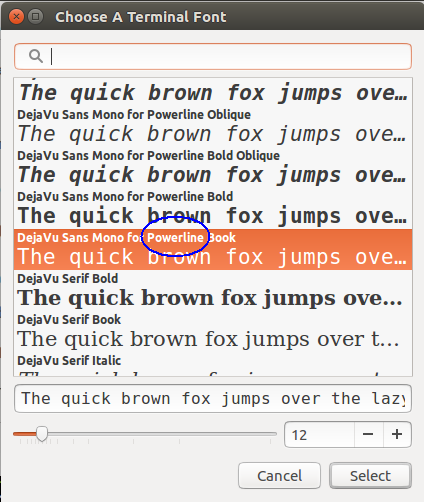The width and height of the screenshot is (424, 502).
Task: Click the bold oblique preview sample at top
Action: (213, 92)
